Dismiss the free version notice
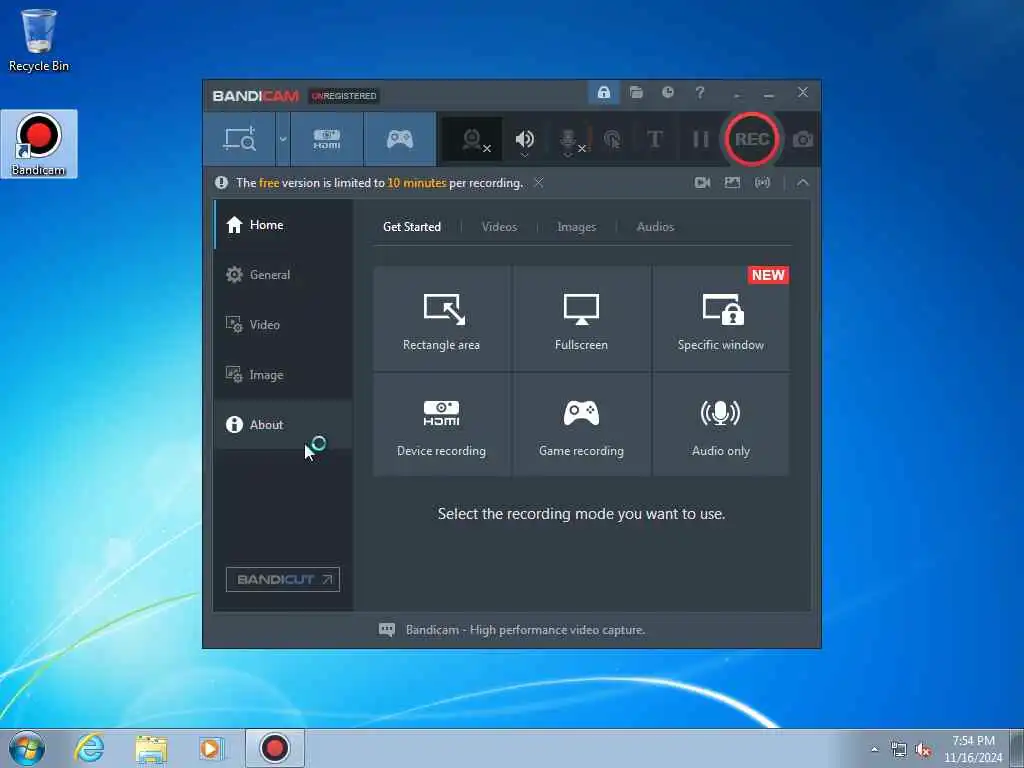This screenshot has height=768, width=1024. click(539, 183)
